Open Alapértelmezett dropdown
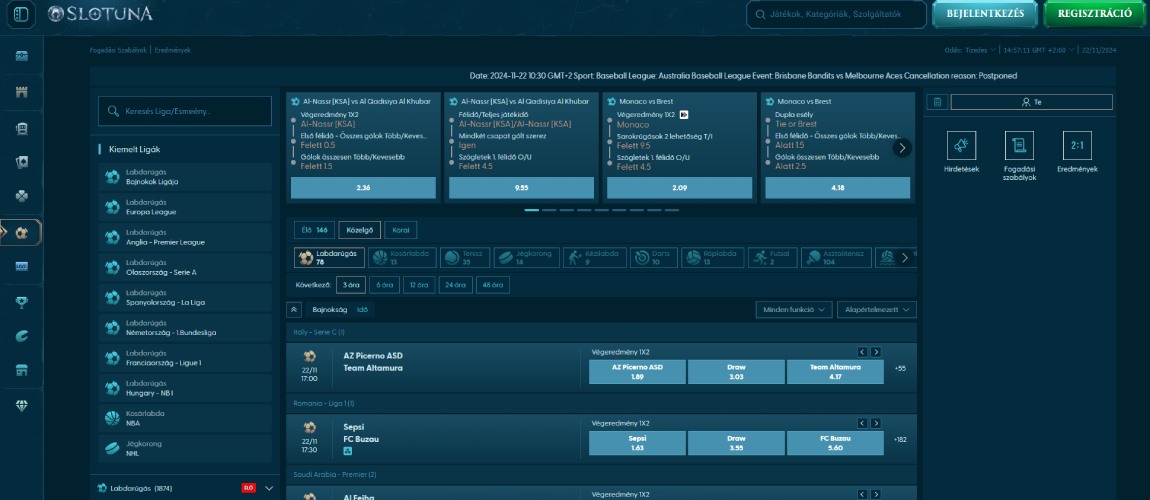The height and width of the screenshot is (500, 1150). (877, 310)
